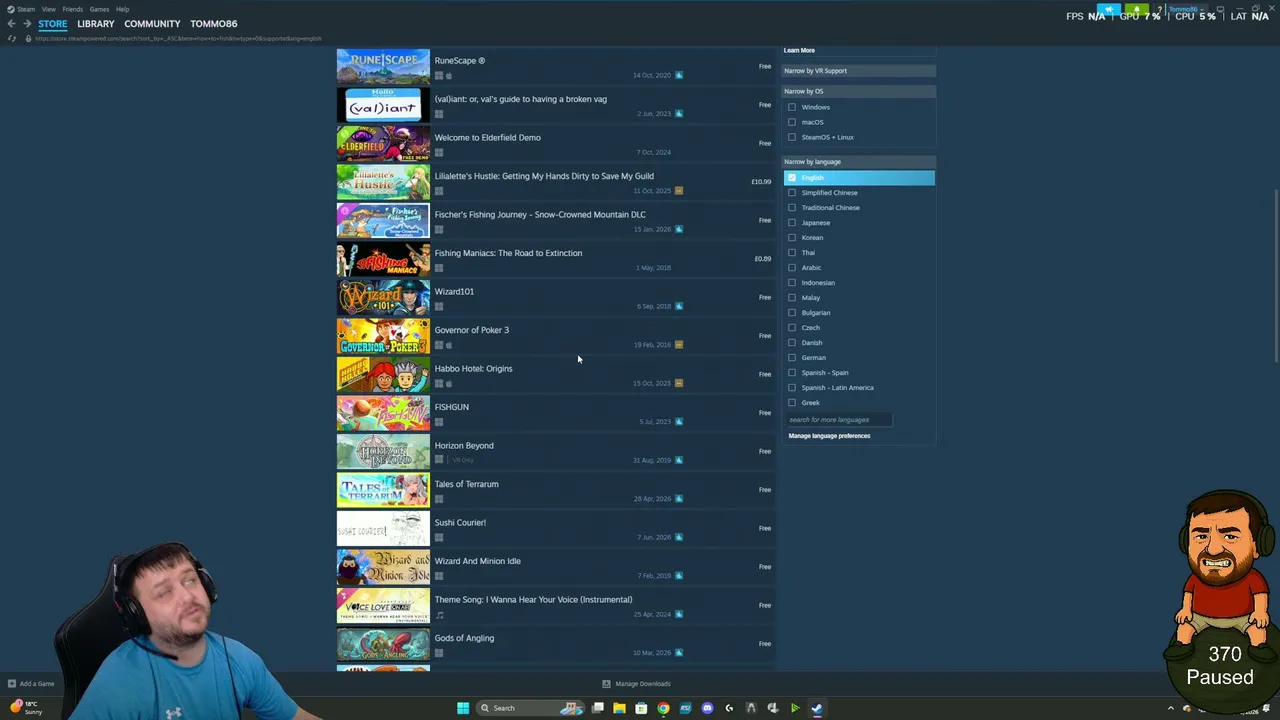Image resolution: width=1280 pixels, height=720 pixels.
Task: Open the Manage Downloads link
Action: [x=643, y=684]
